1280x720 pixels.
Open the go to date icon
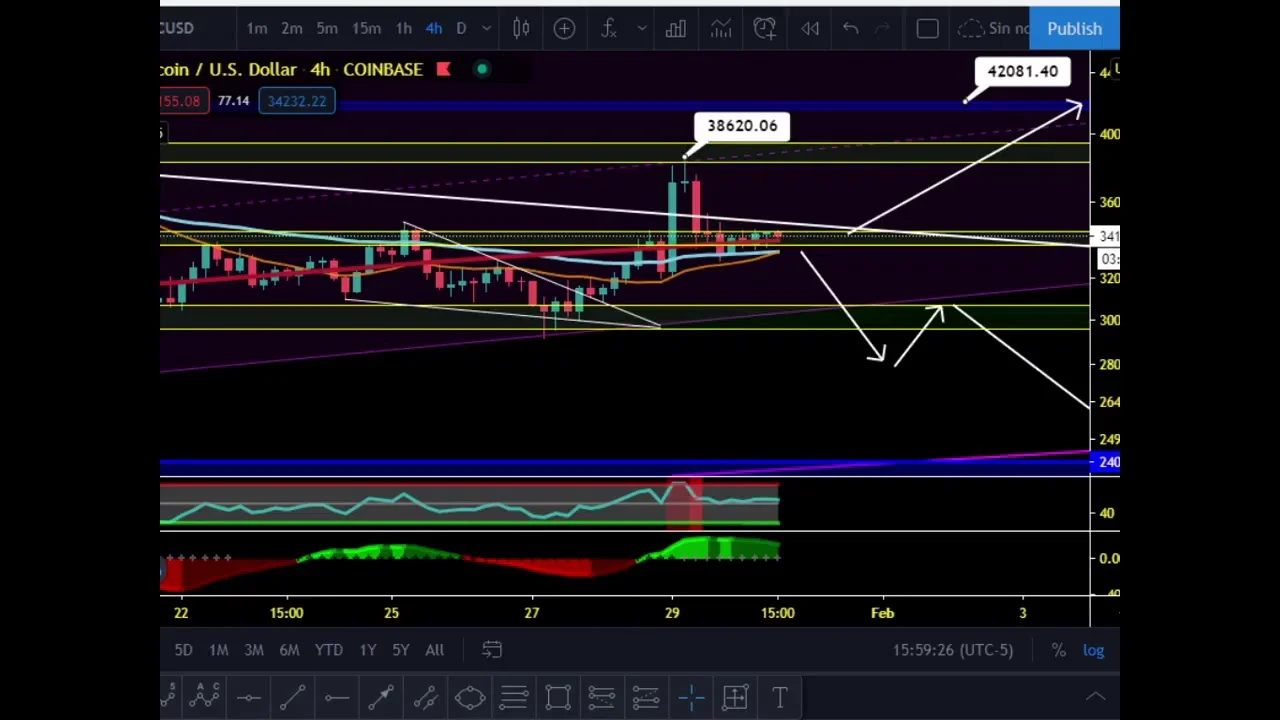click(491, 650)
